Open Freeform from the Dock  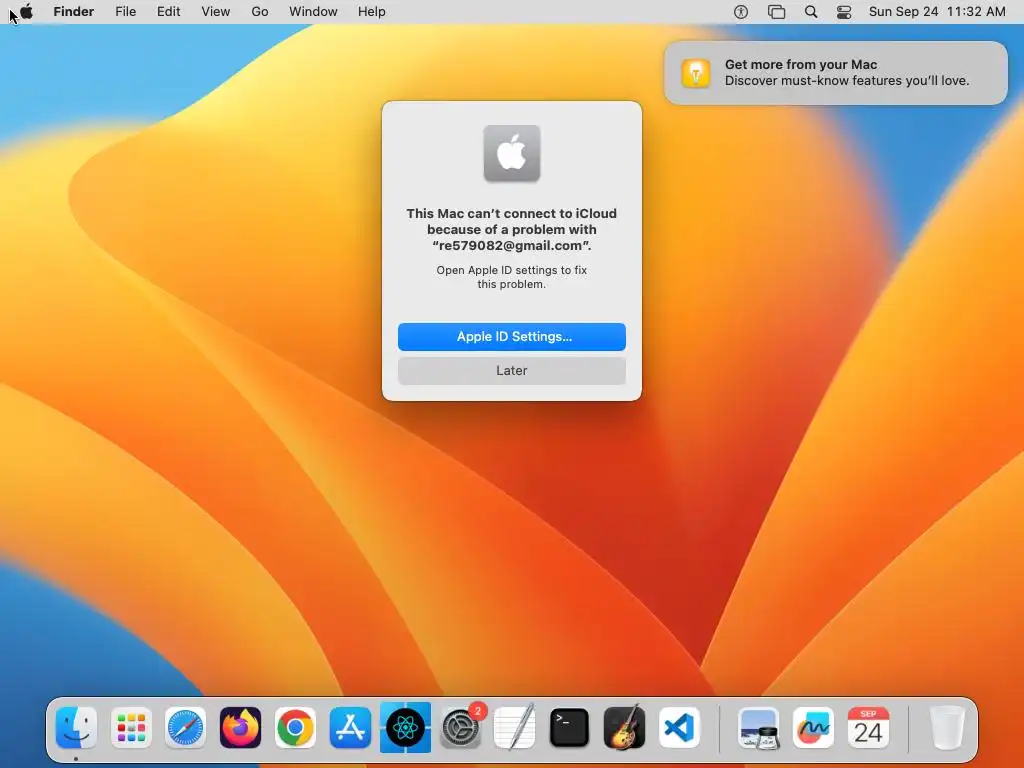pyautogui.click(x=813, y=727)
